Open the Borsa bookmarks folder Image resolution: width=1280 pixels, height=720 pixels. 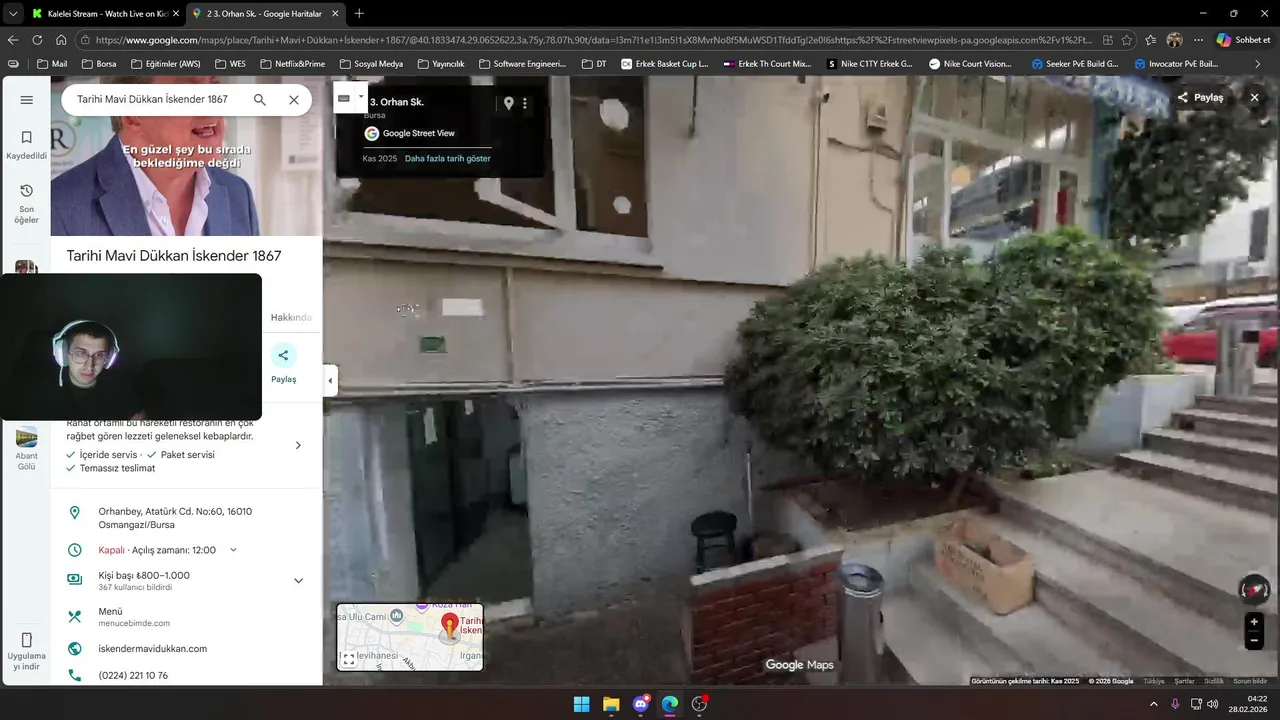pyautogui.click(x=99, y=64)
